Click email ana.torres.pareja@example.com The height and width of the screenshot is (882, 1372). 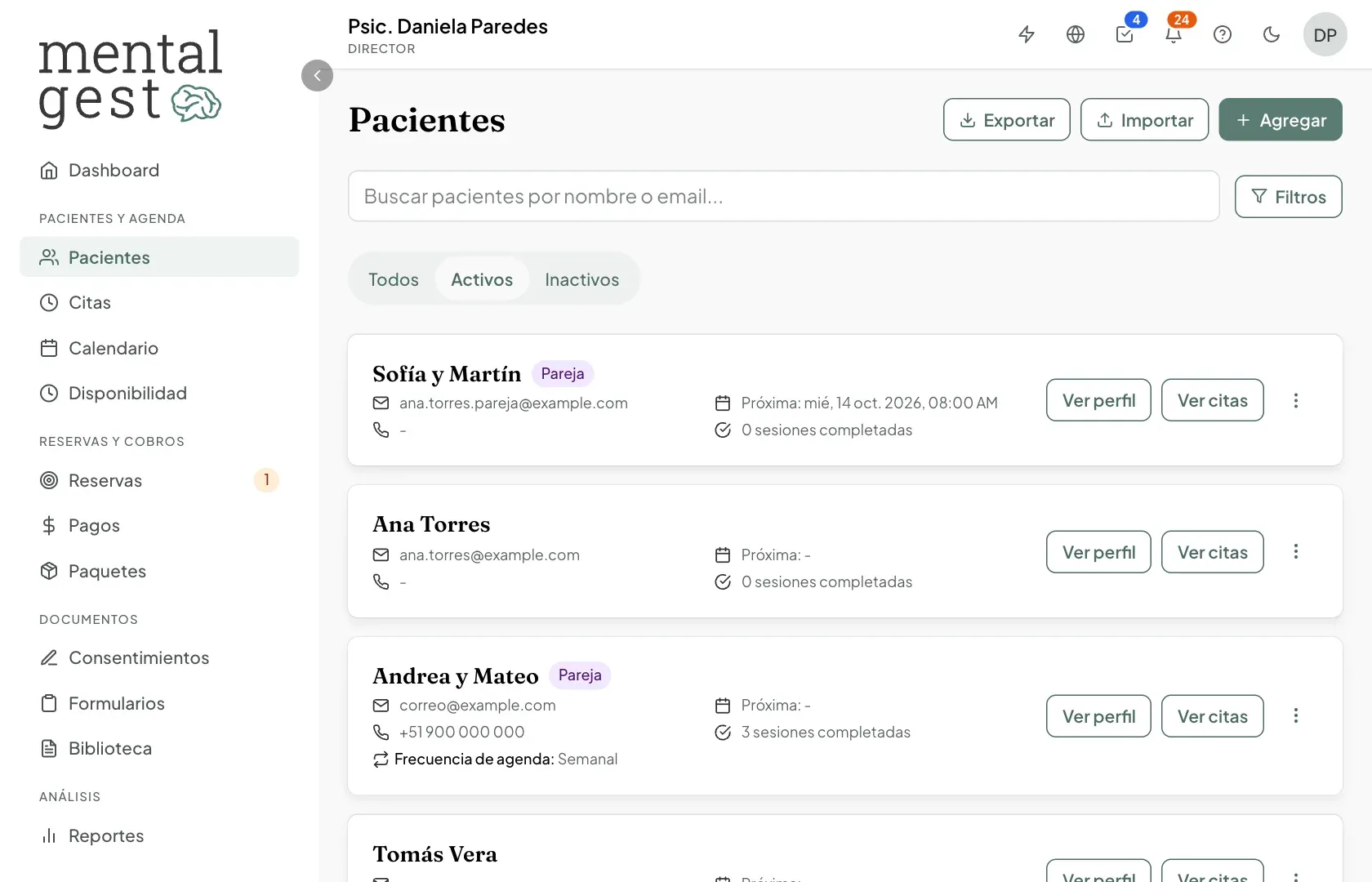coord(514,403)
